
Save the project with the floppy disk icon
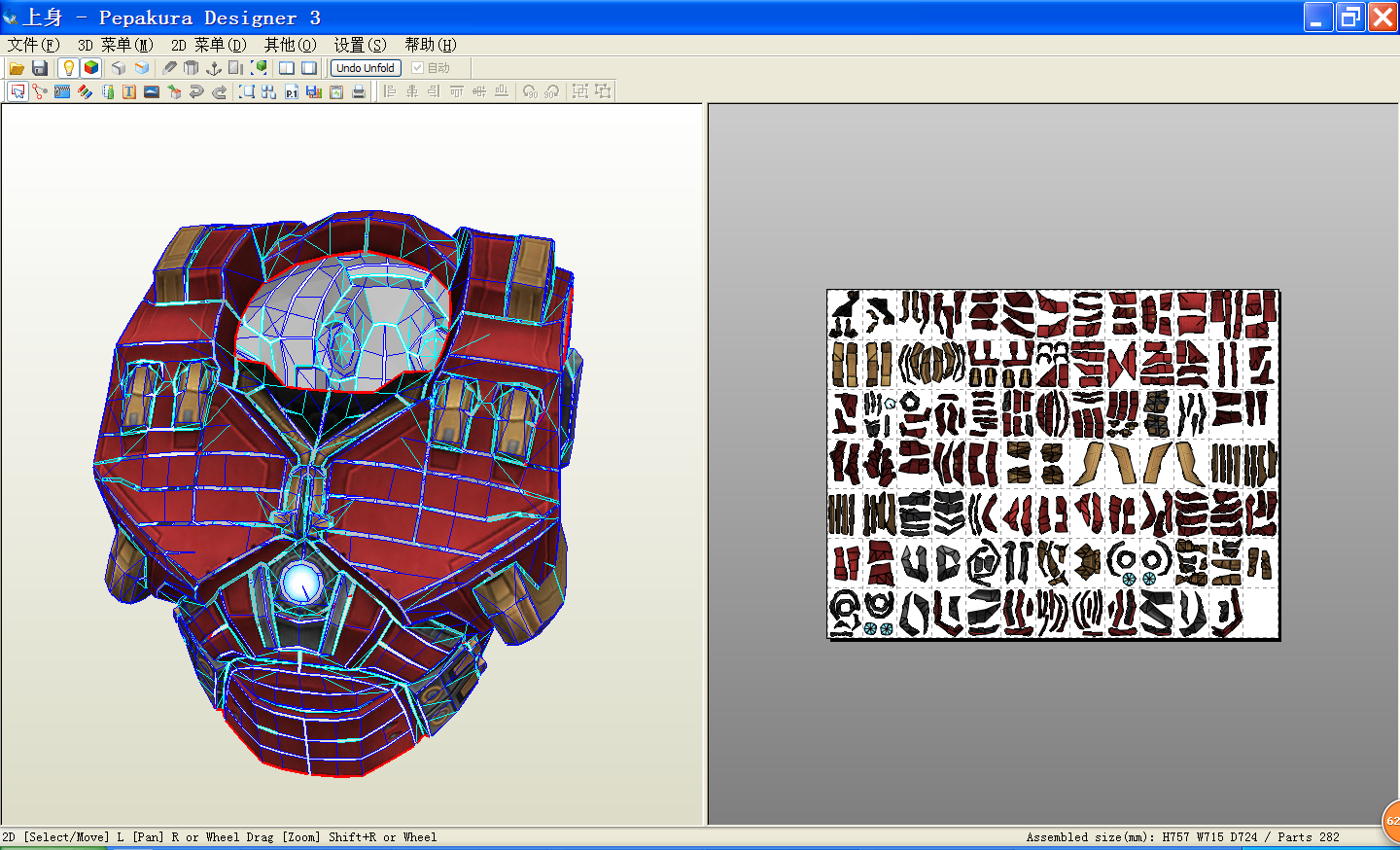tap(40, 68)
